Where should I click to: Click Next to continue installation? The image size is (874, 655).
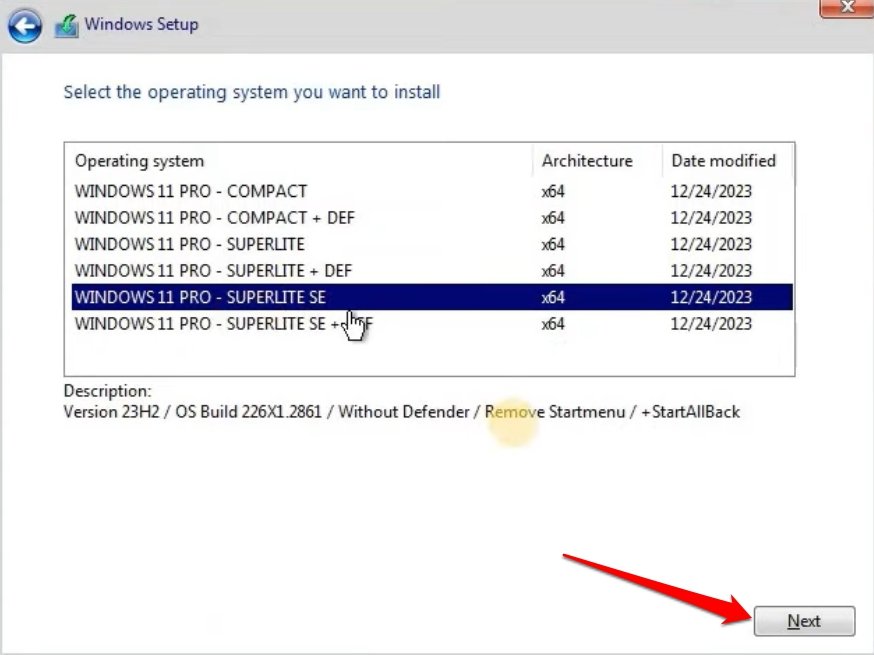804,621
